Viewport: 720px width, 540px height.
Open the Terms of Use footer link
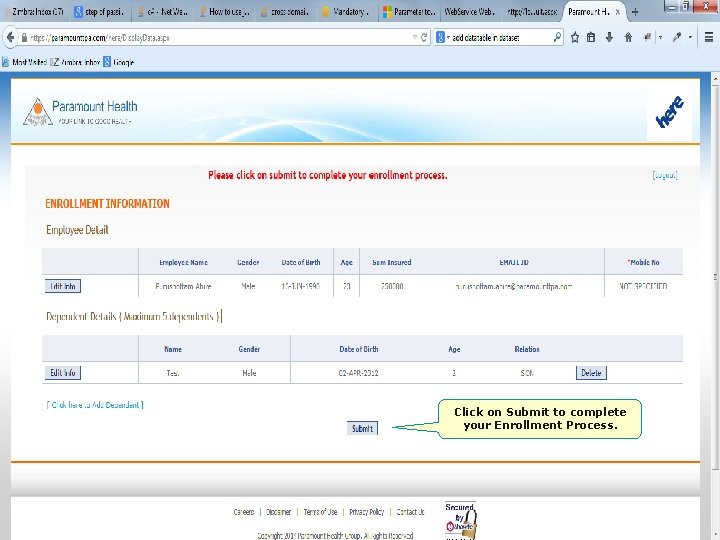(x=320, y=512)
